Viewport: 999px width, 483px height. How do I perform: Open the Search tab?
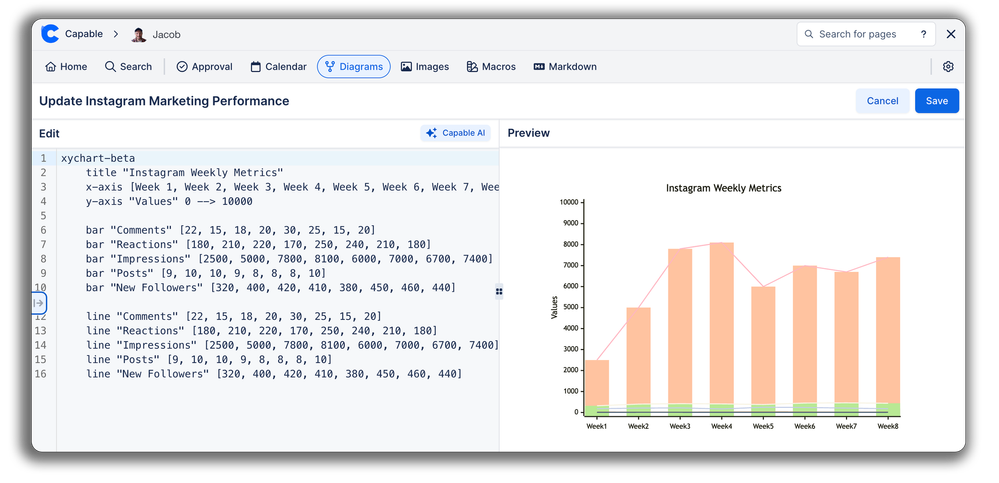128,66
